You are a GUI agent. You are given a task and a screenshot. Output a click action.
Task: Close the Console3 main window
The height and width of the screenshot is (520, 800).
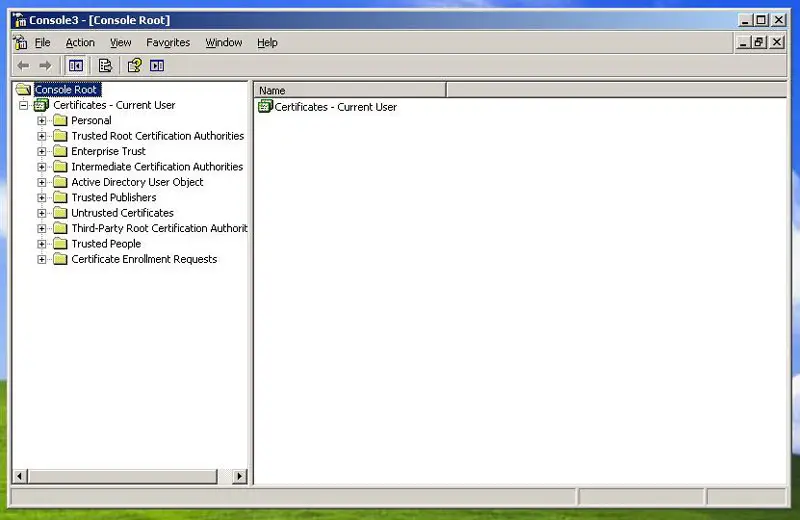click(779, 20)
